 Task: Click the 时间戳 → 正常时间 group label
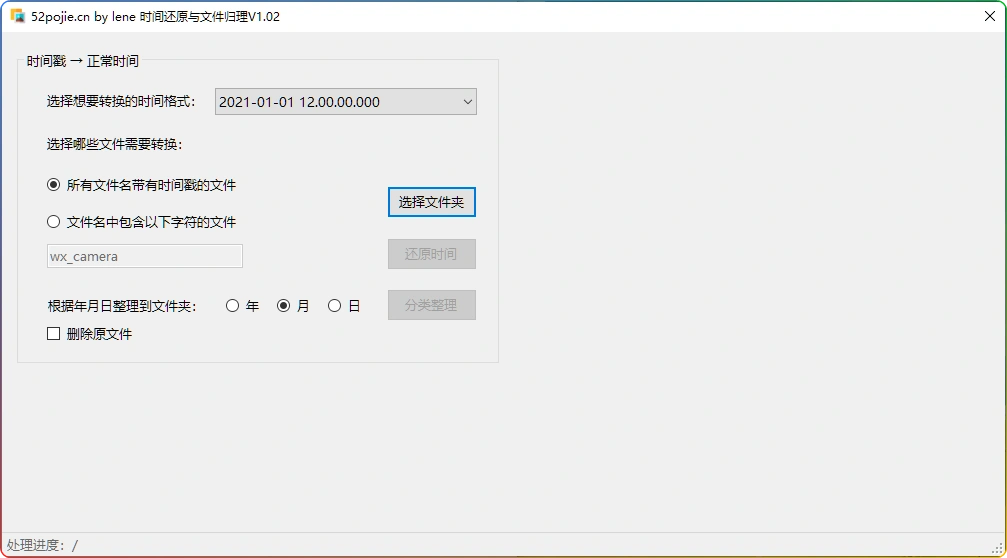click(83, 61)
